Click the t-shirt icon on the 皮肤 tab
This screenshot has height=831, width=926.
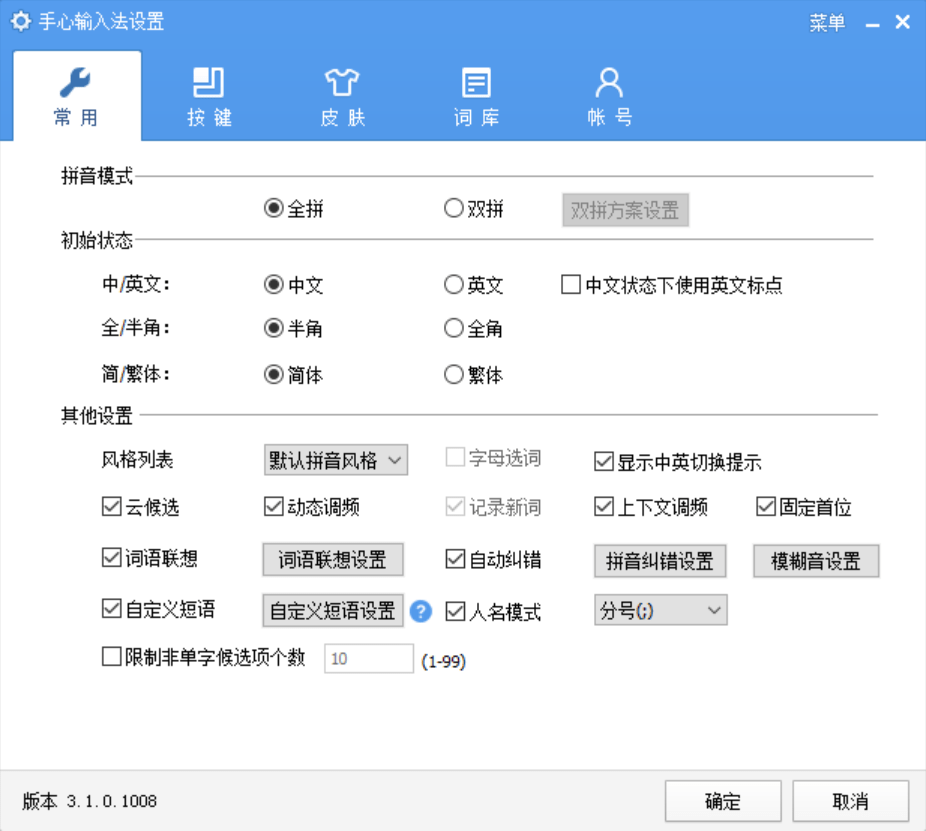pos(341,82)
